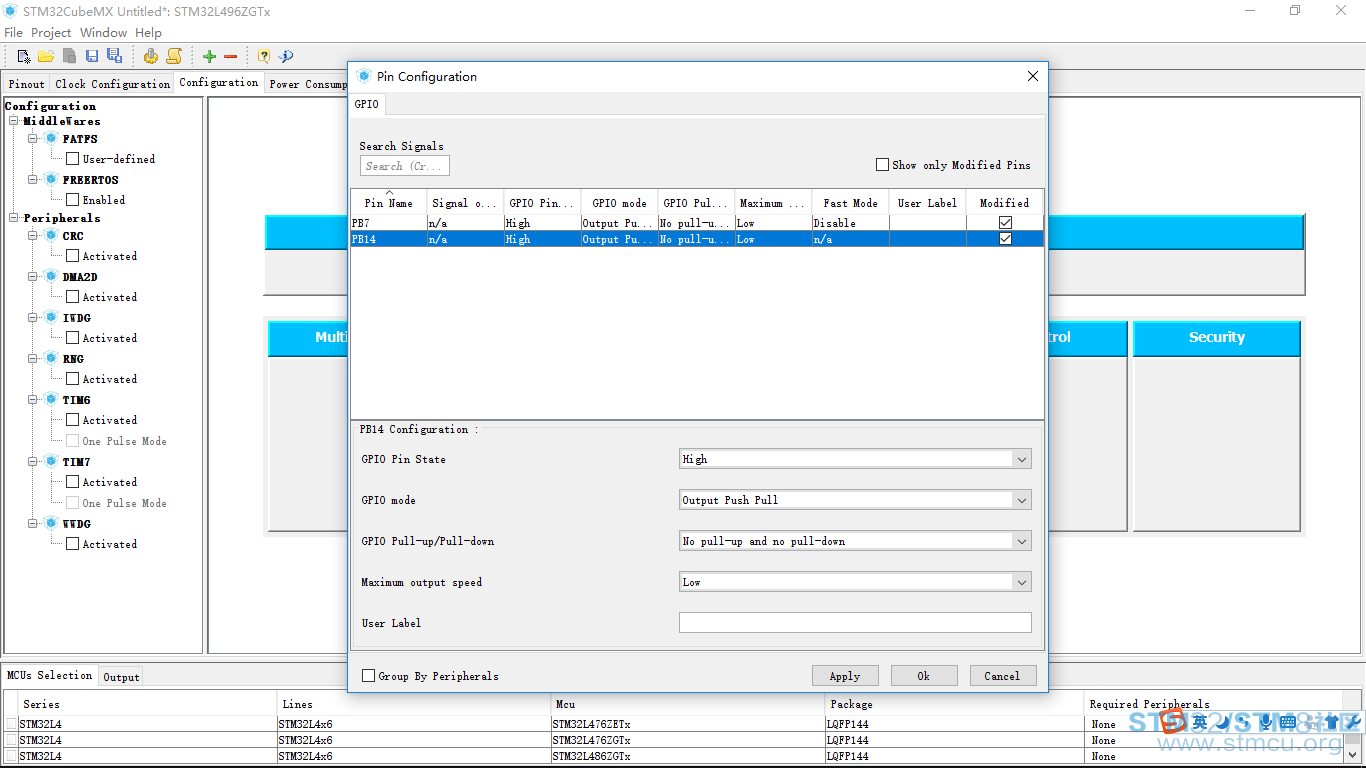This screenshot has height=768, width=1366.
Task: Toggle Show only Modified Pins checkbox
Action: coord(882,165)
